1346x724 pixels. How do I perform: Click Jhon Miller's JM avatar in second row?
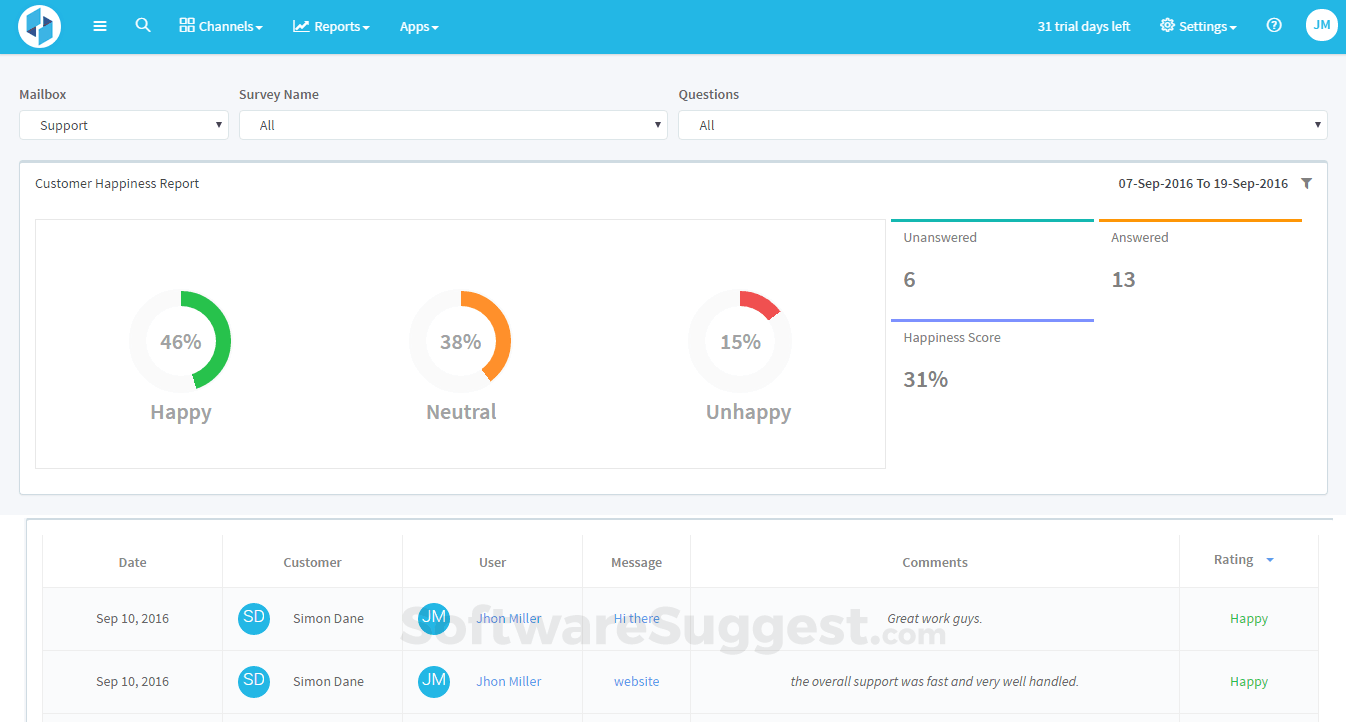[434, 681]
